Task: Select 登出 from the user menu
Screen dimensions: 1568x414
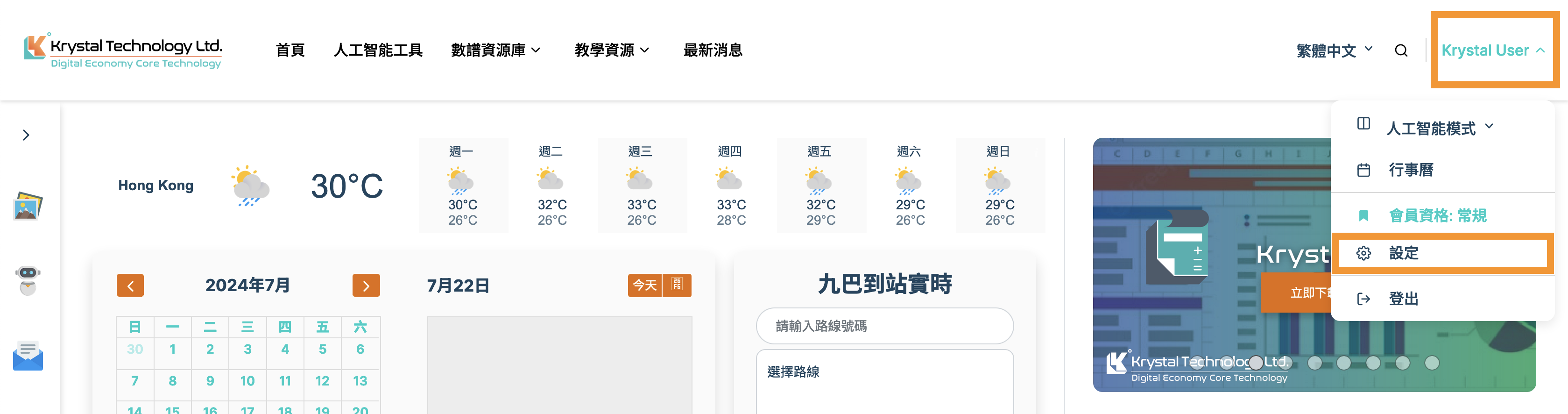Action: point(1403,299)
